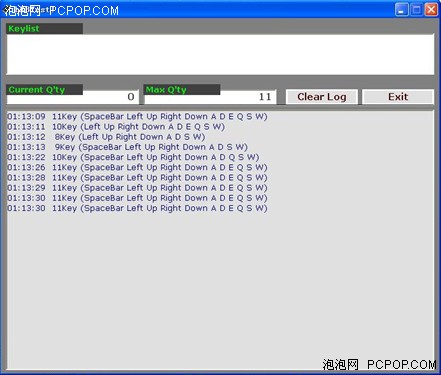Focus the Keylist white text area
This screenshot has height=375, width=441.
coord(220,54)
